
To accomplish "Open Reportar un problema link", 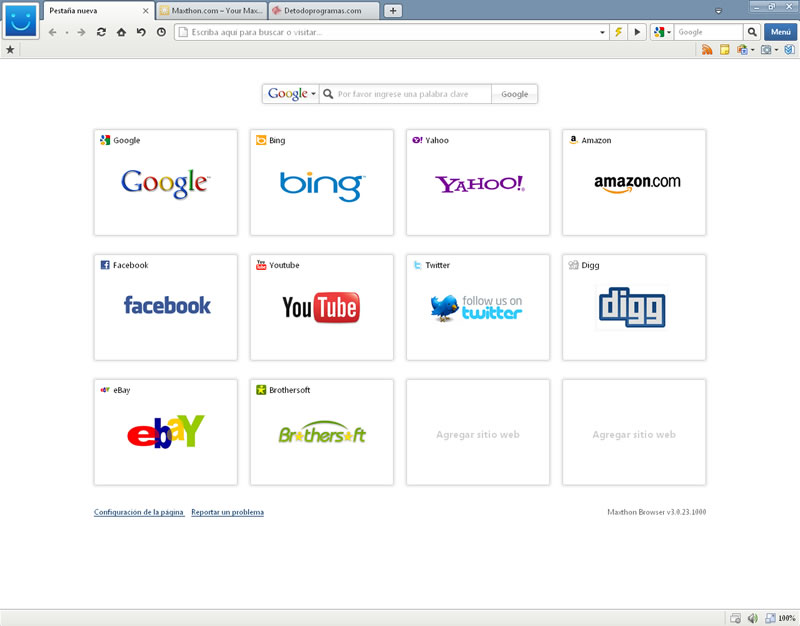I will click(228, 512).
